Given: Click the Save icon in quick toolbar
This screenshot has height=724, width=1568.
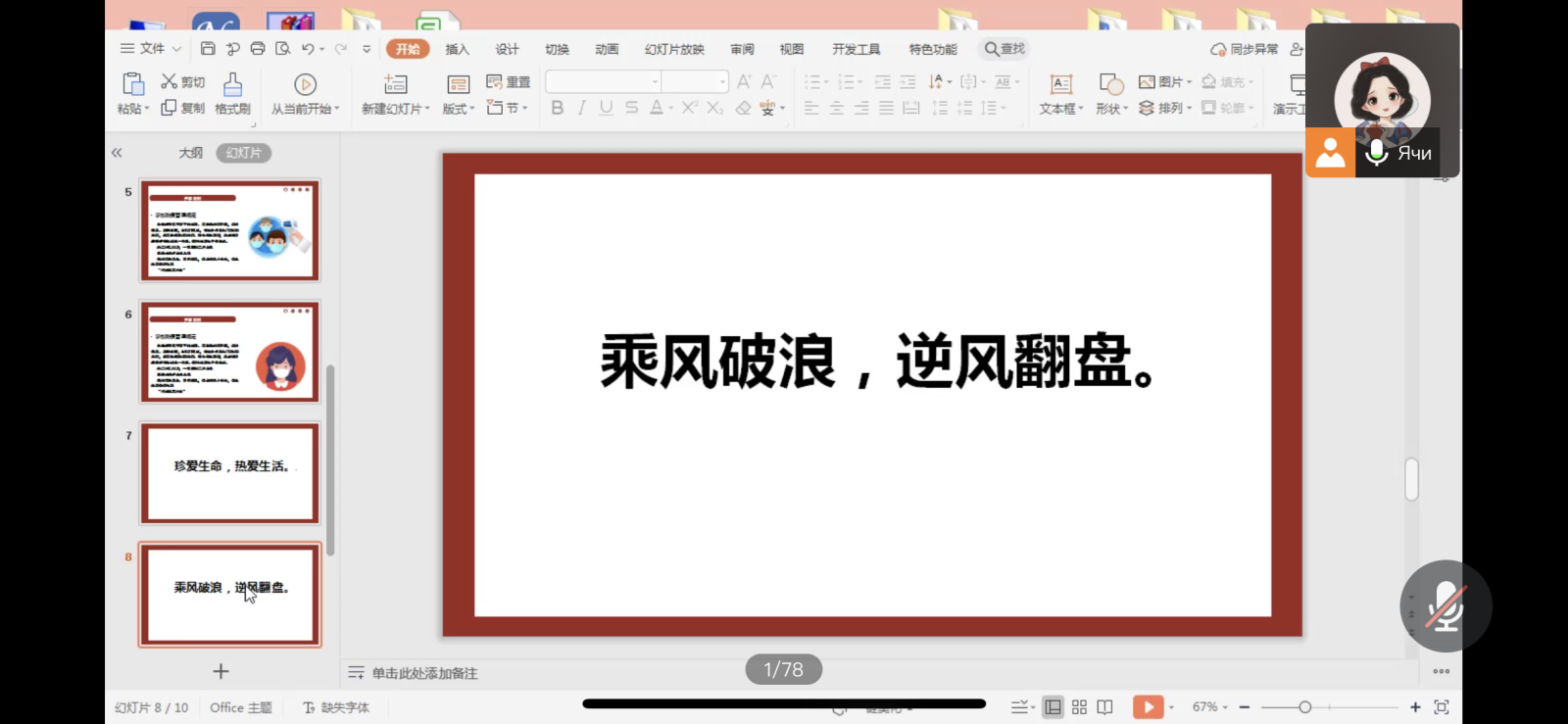Looking at the screenshot, I should point(208,49).
